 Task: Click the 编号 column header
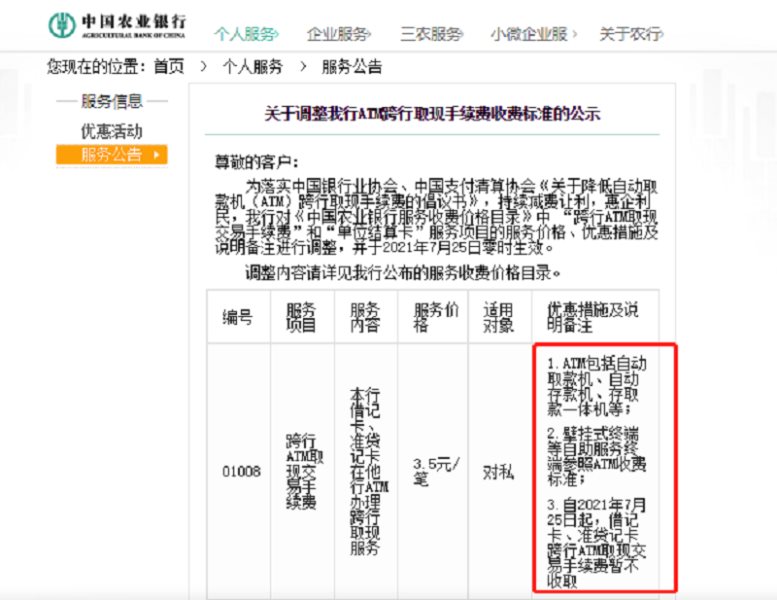237,317
